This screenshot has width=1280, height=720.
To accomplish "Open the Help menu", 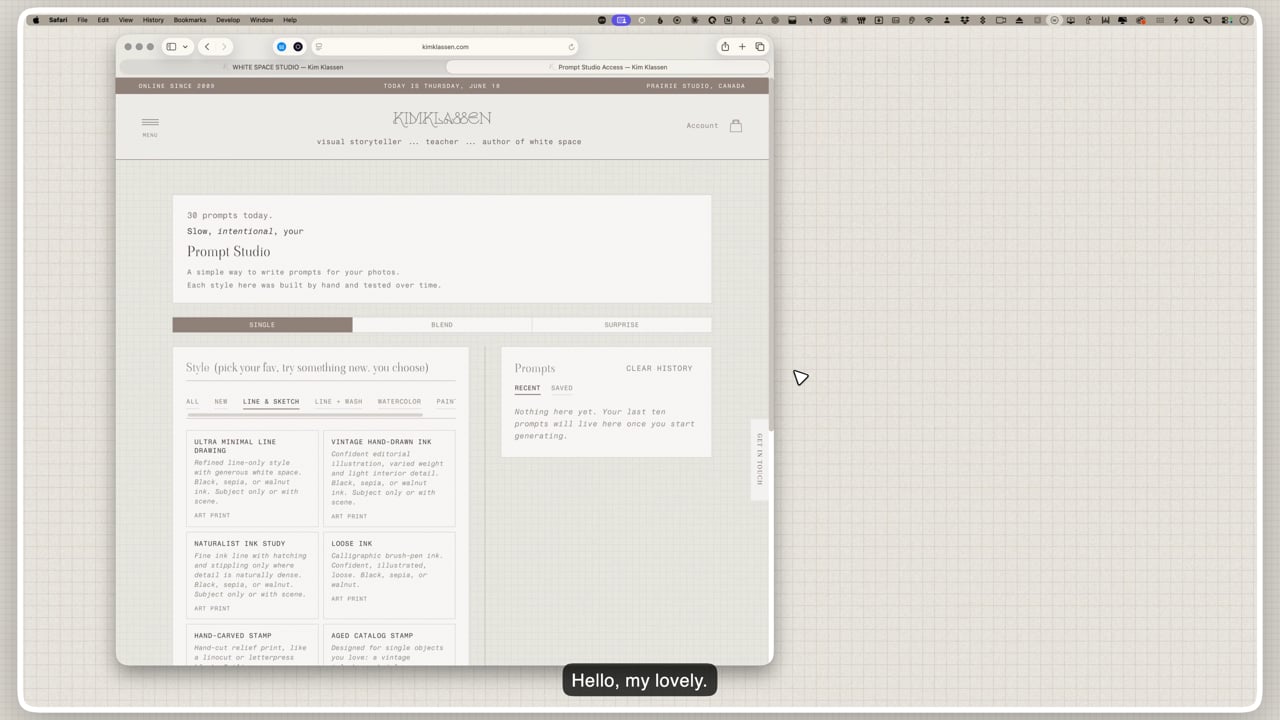I will 290,20.
